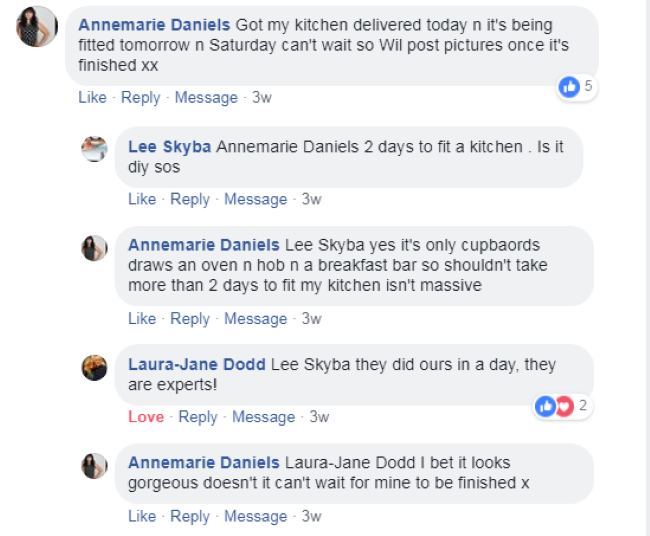The image size is (650, 536).
Task: Click the thumbs-up reaction icon on the top comment
Action: coord(570,87)
